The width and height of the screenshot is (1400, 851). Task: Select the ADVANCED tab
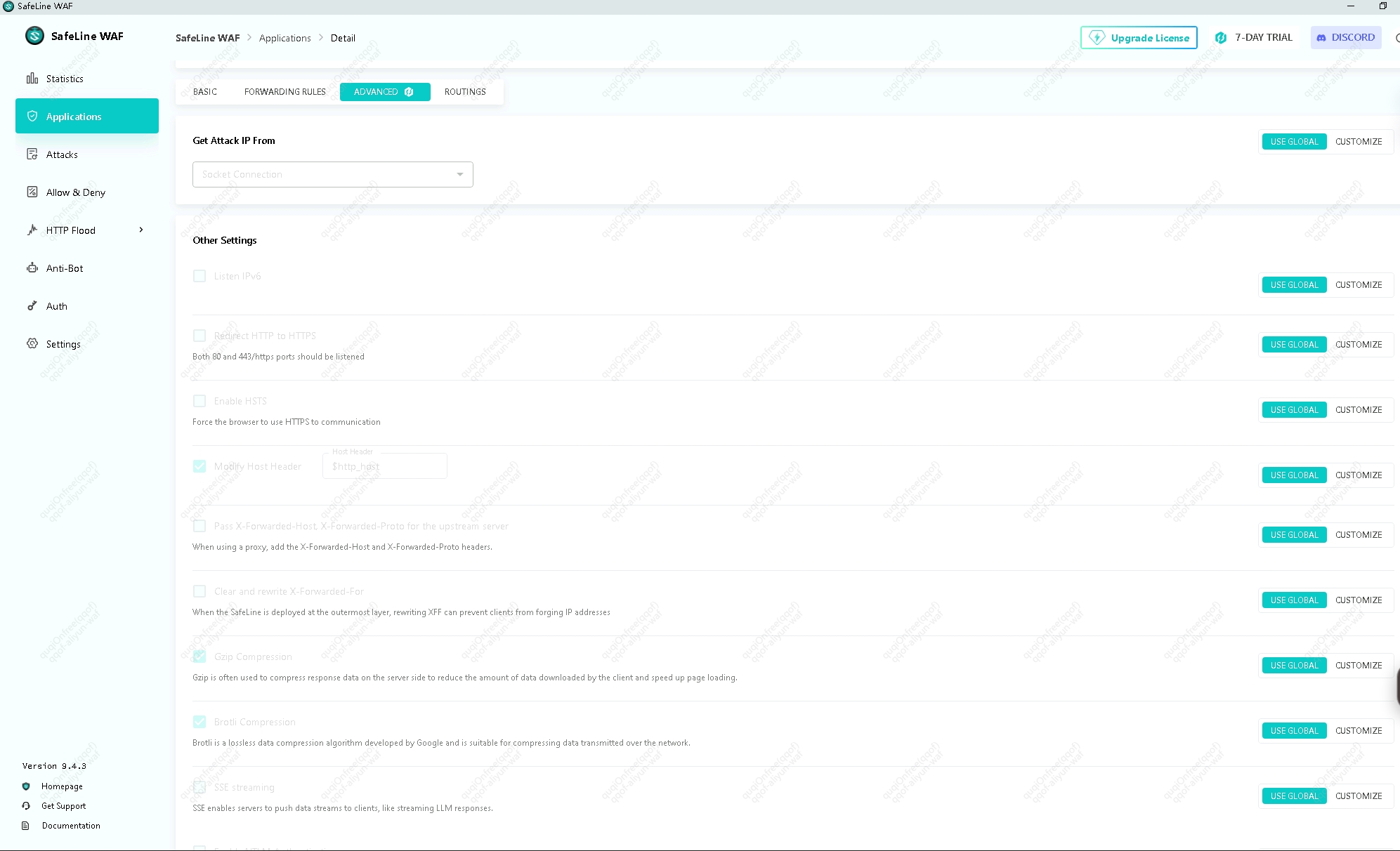(x=385, y=92)
